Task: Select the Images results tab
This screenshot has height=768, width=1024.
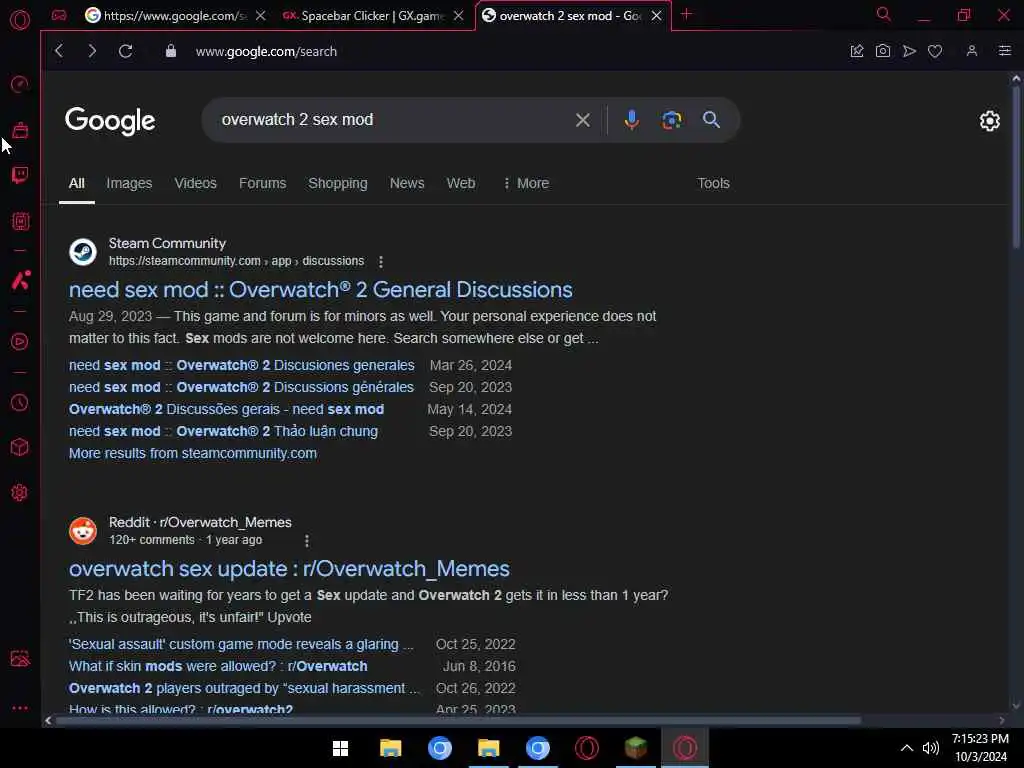Action: tap(129, 184)
